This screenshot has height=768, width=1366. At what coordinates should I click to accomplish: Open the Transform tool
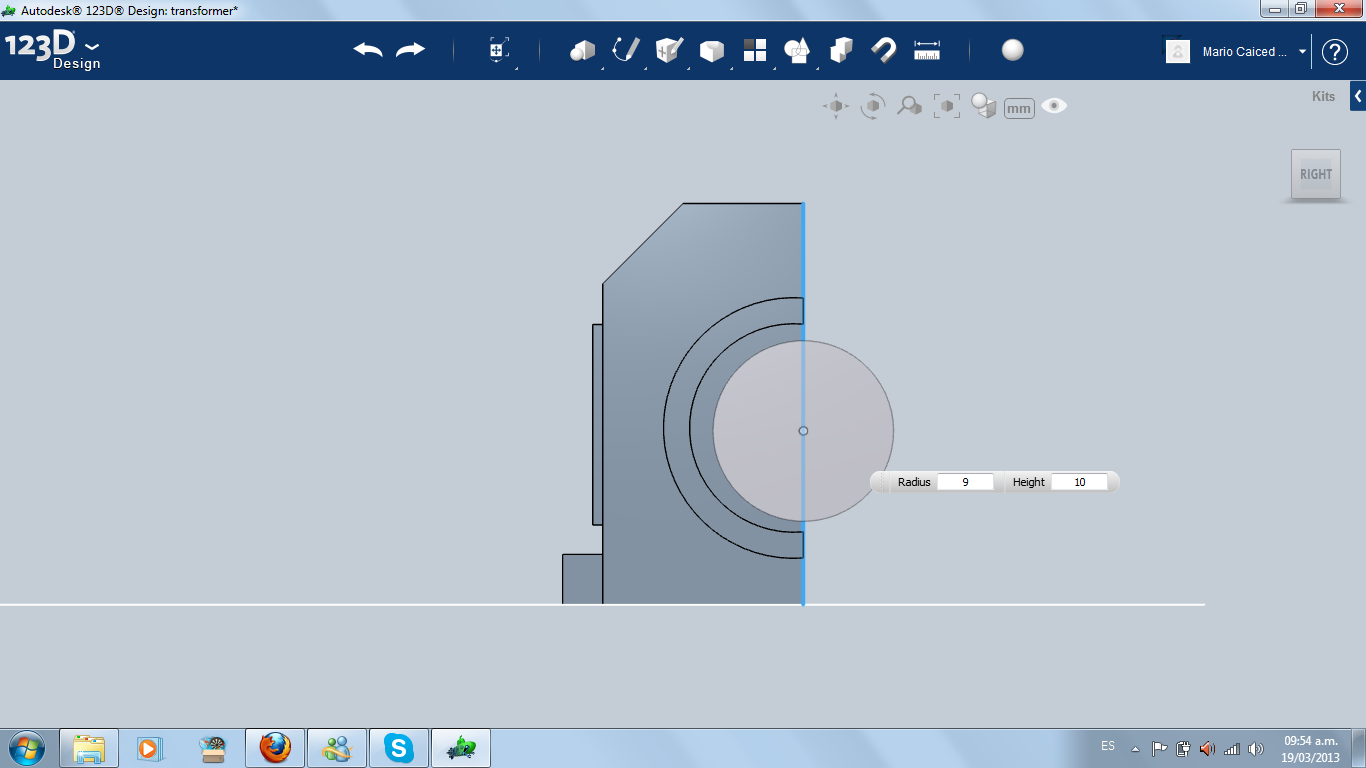pyautogui.click(x=499, y=50)
